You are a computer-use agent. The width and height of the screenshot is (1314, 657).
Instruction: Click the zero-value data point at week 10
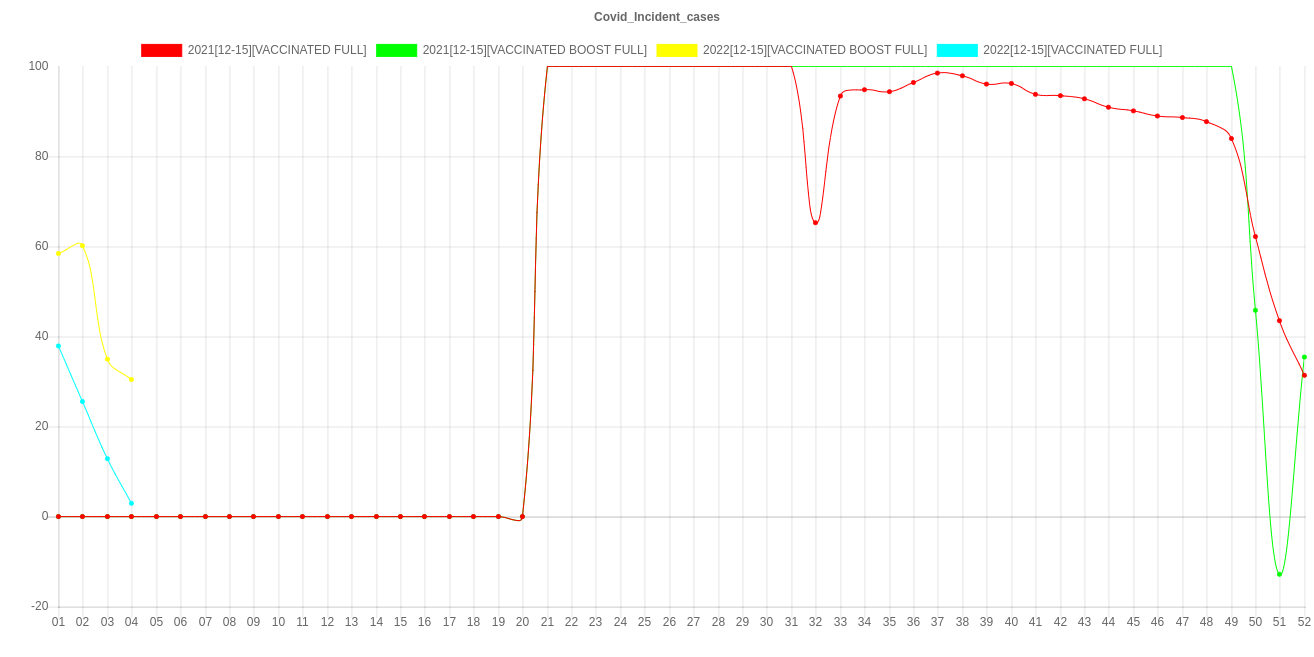point(278,517)
